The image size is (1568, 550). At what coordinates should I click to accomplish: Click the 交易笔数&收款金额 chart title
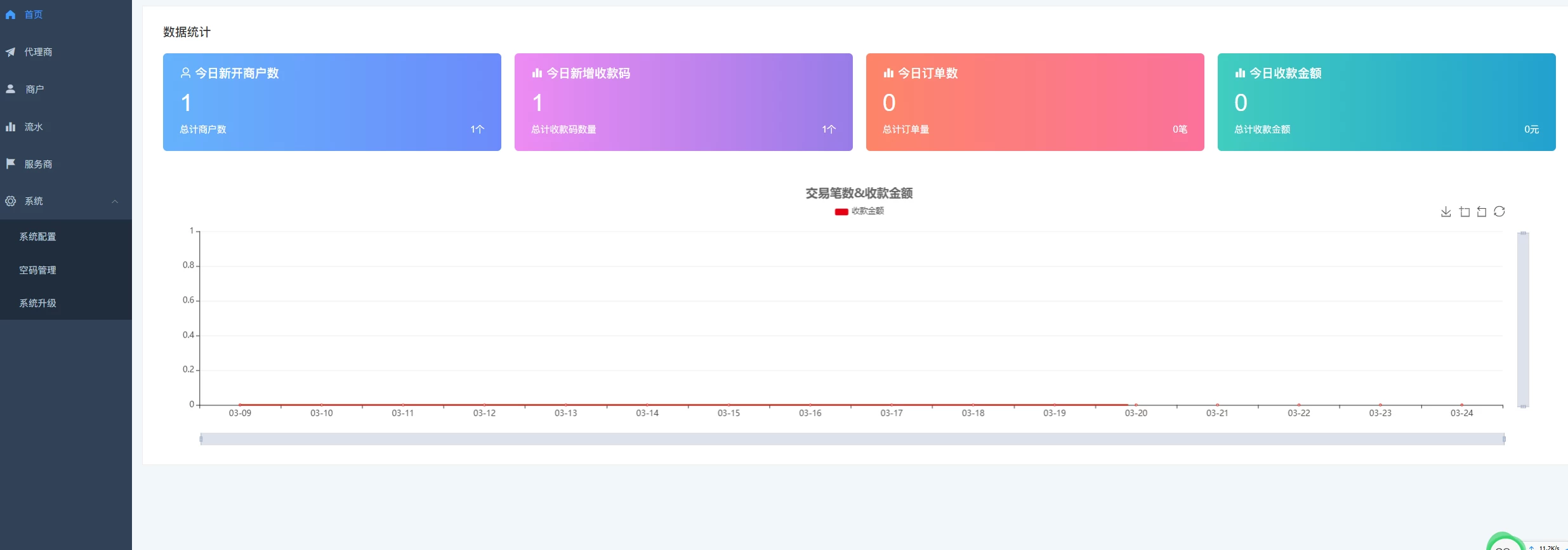point(859,193)
